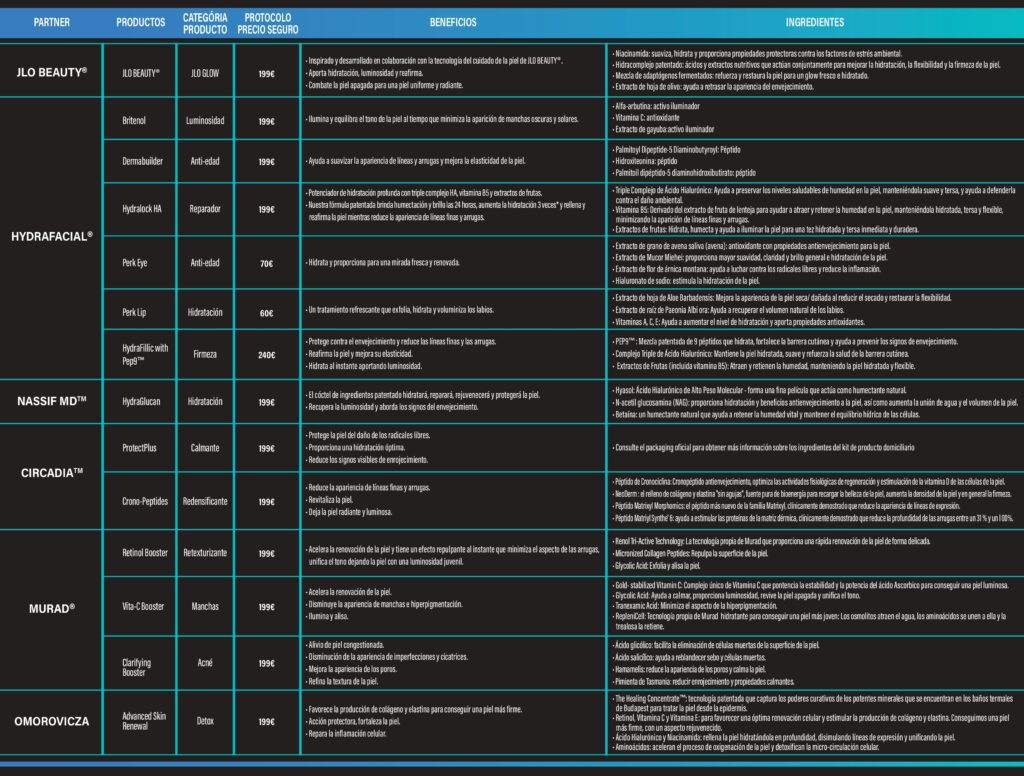The width and height of the screenshot is (1024, 776).
Task: Click the BENEFICIOS column header
Action: click(453, 22)
